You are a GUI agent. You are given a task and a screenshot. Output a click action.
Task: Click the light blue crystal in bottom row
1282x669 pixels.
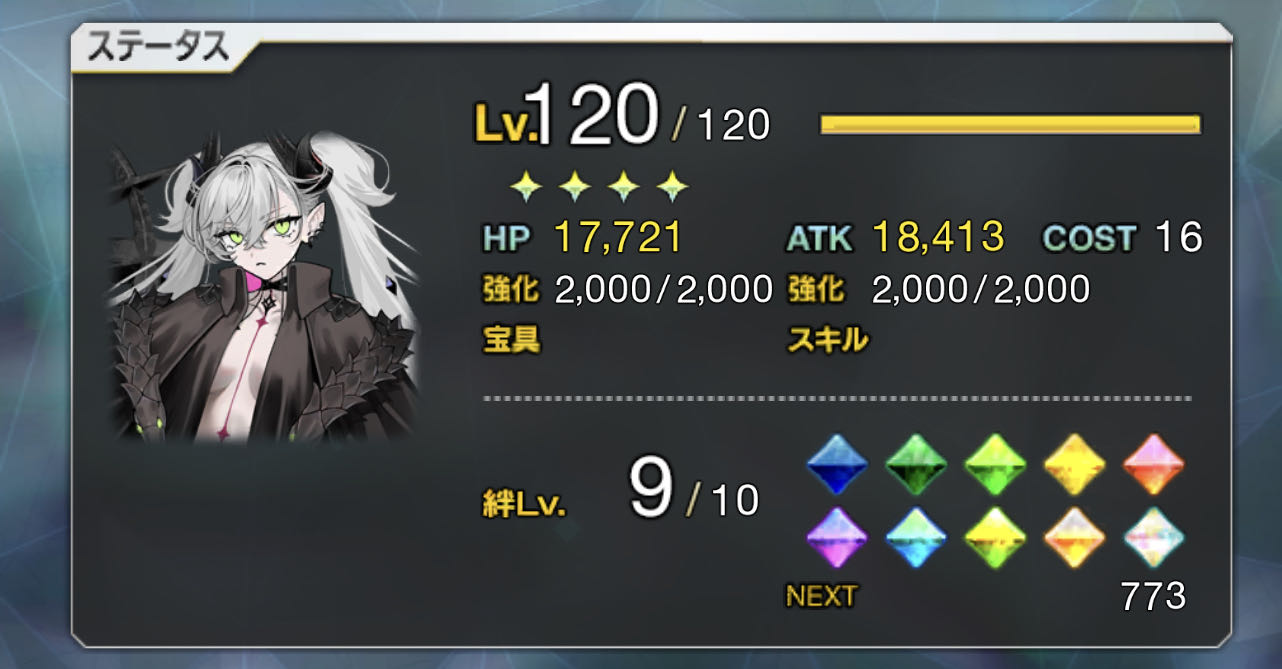tap(916, 538)
